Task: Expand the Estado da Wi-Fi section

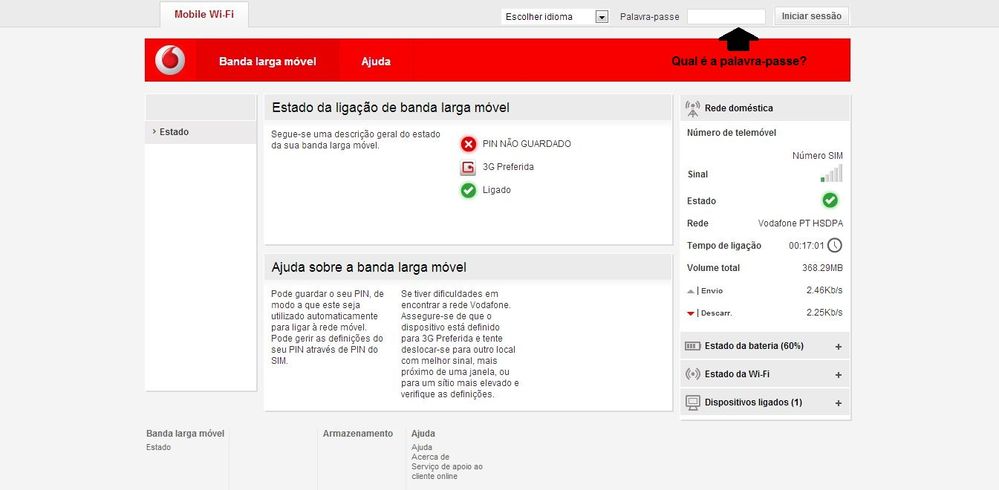Action: pos(838,374)
